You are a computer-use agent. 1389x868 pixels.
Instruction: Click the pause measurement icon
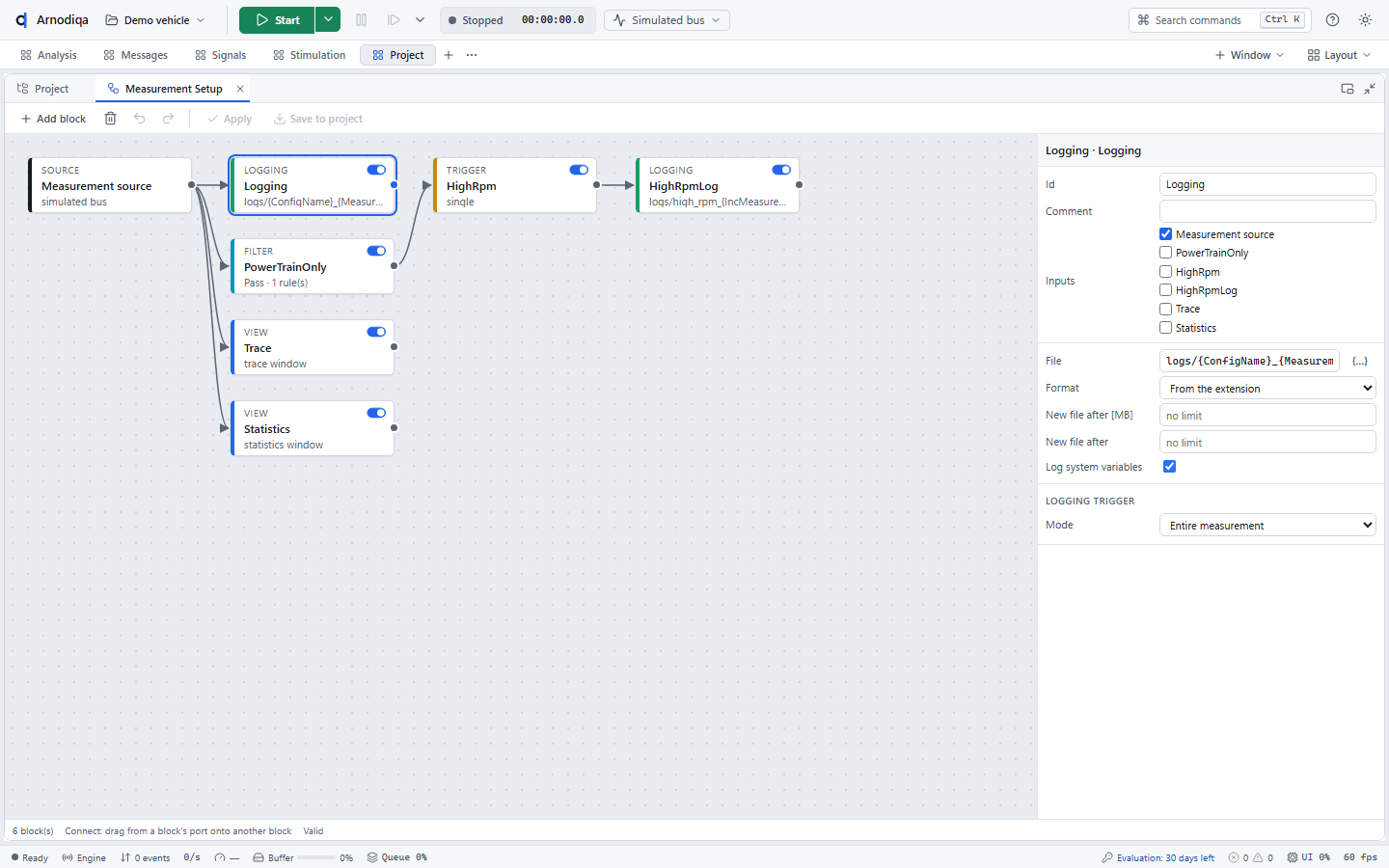(362, 20)
